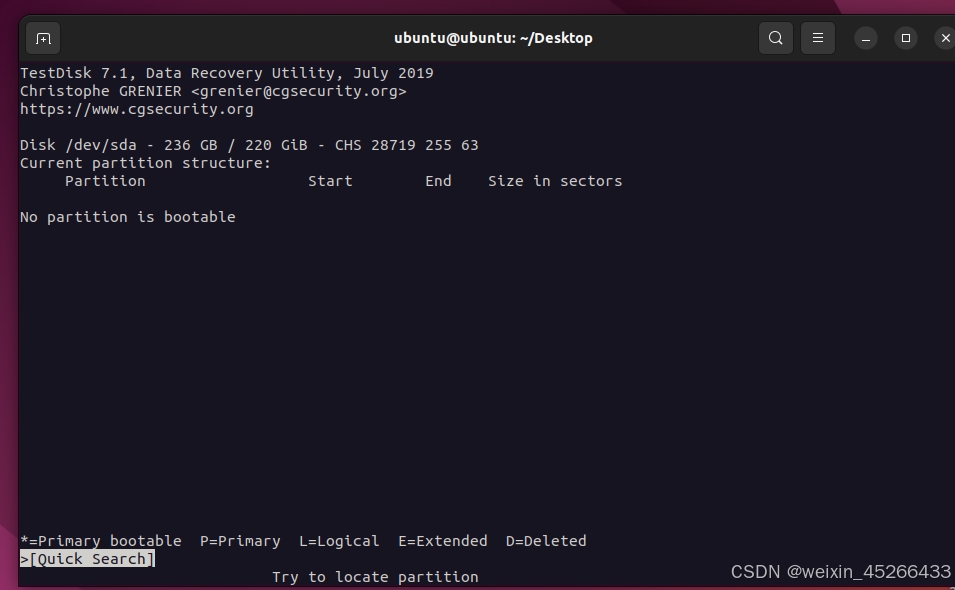The height and width of the screenshot is (590, 955).
Task: Click the Partition column header
Action: tap(105, 181)
